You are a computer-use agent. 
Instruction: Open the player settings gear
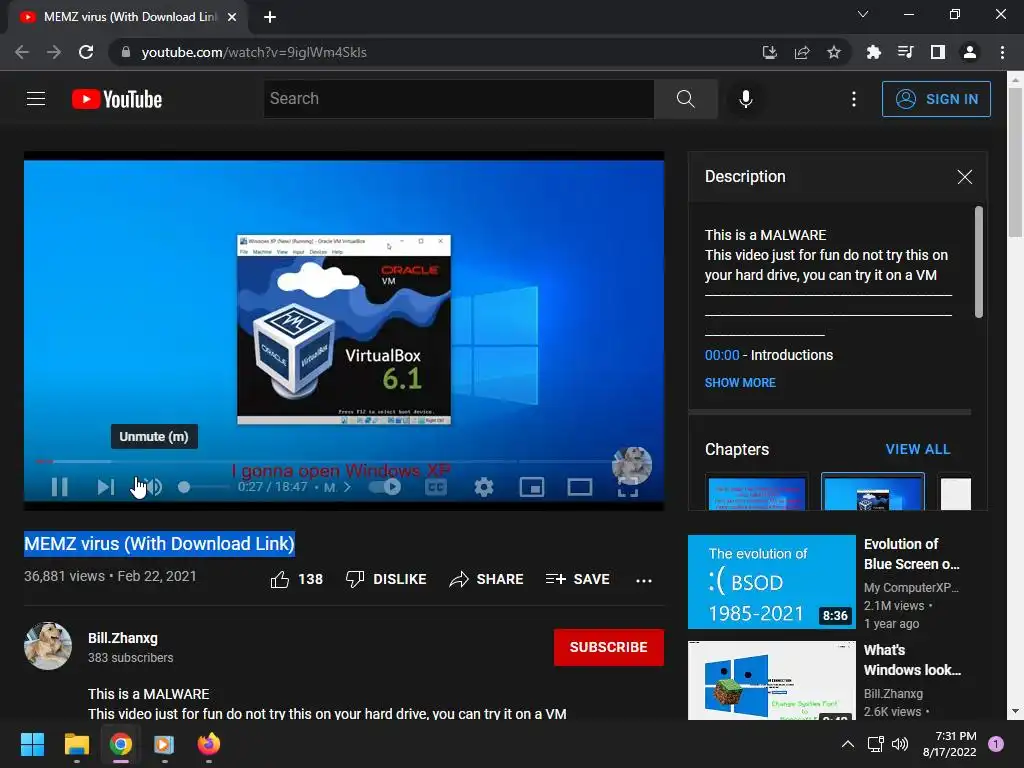point(484,487)
